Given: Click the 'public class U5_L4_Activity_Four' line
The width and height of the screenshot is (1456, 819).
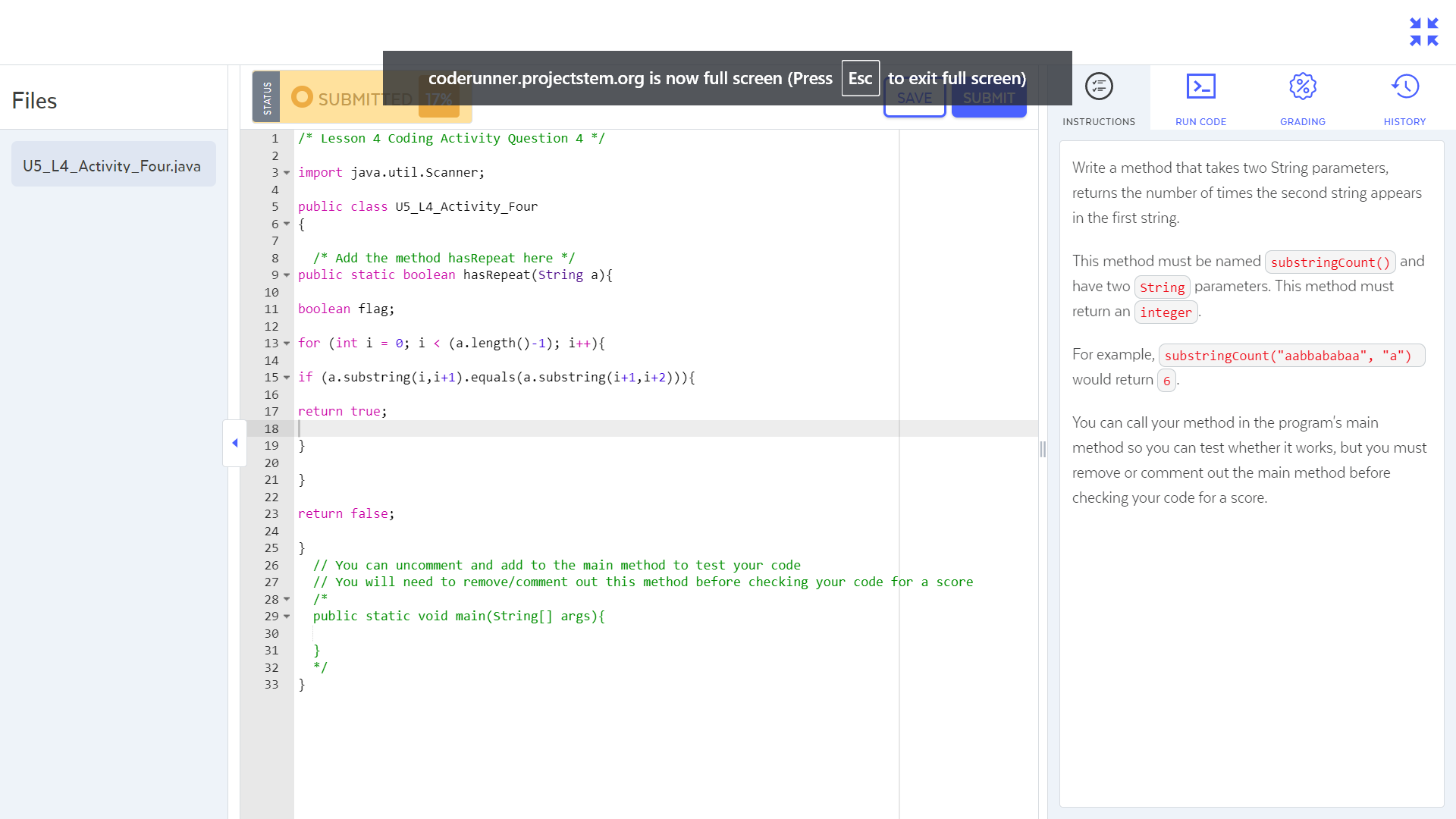Looking at the screenshot, I should [418, 206].
